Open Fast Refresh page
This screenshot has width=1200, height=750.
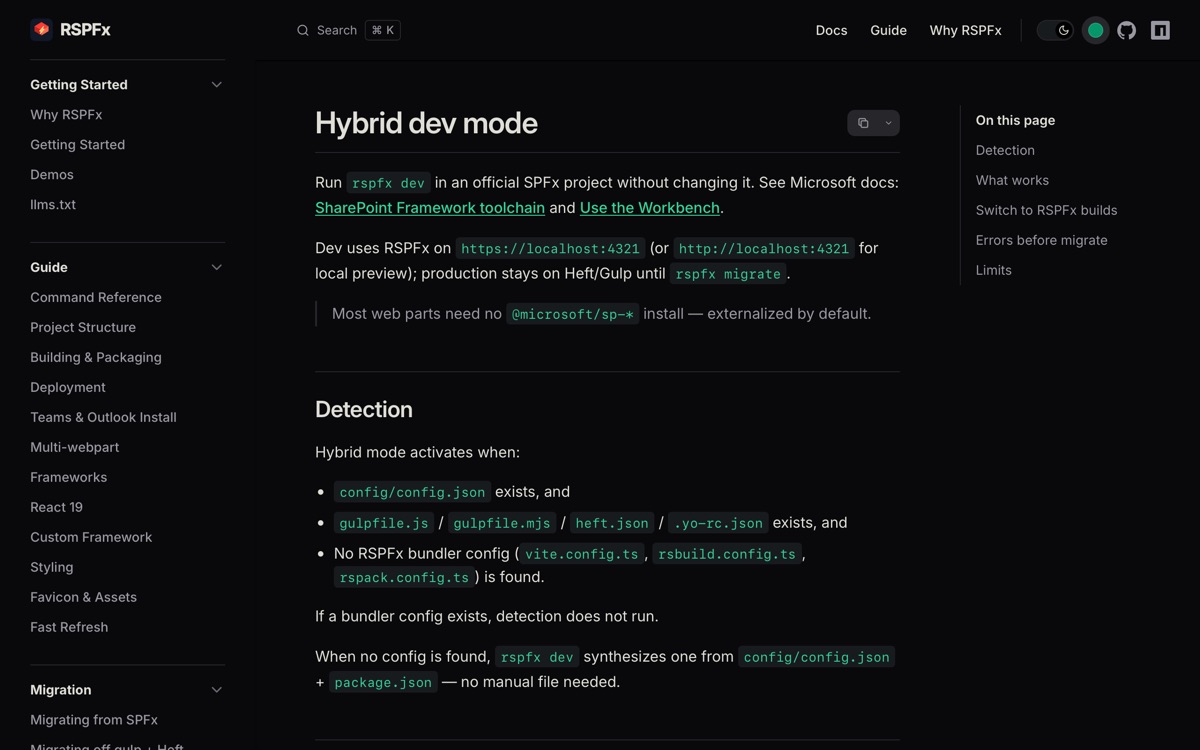coord(69,627)
